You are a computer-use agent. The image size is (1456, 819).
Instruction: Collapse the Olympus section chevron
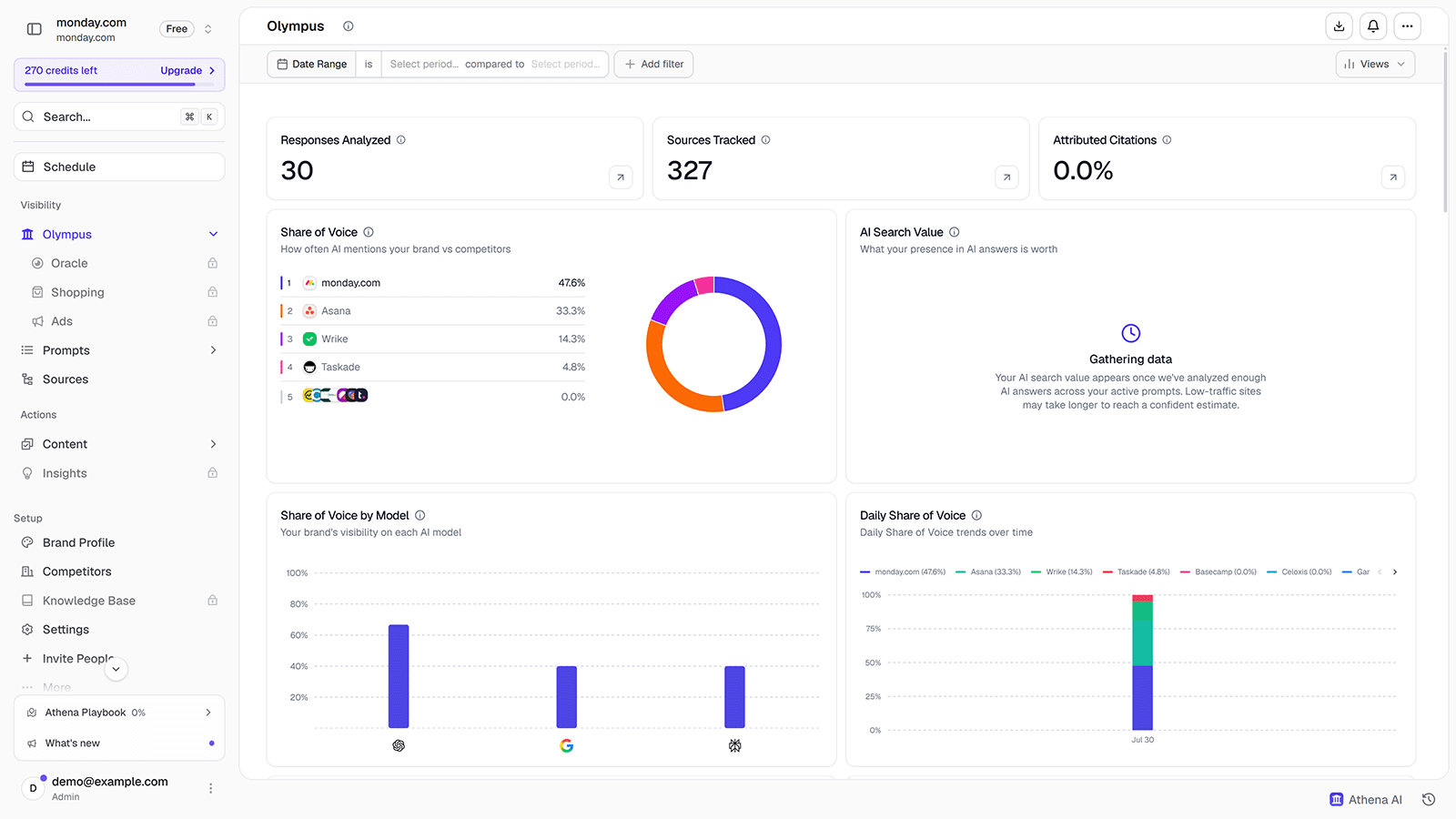214,234
